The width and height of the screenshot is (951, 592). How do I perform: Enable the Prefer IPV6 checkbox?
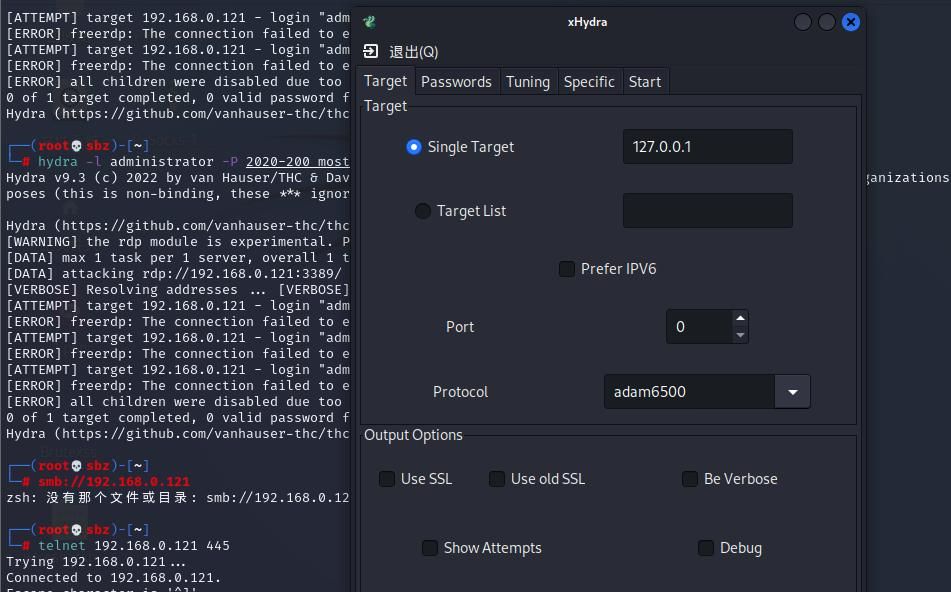[x=567, y=269]
